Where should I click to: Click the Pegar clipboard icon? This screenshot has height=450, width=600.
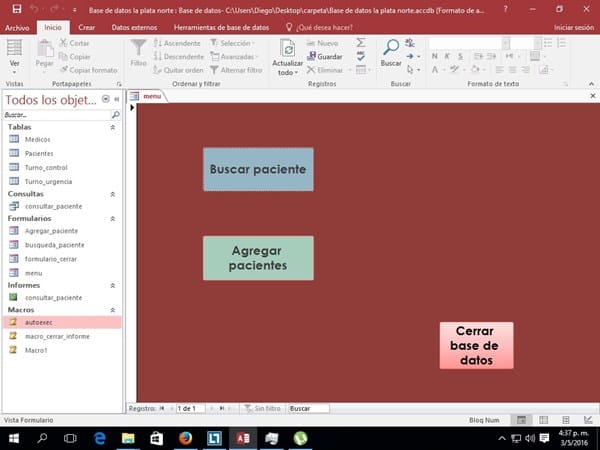[x=45, y=49]
